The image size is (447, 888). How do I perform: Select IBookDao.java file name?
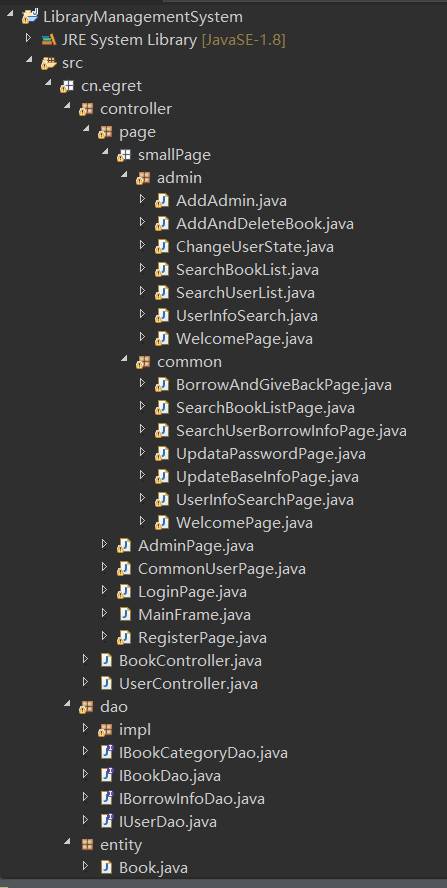click(170, 775)
